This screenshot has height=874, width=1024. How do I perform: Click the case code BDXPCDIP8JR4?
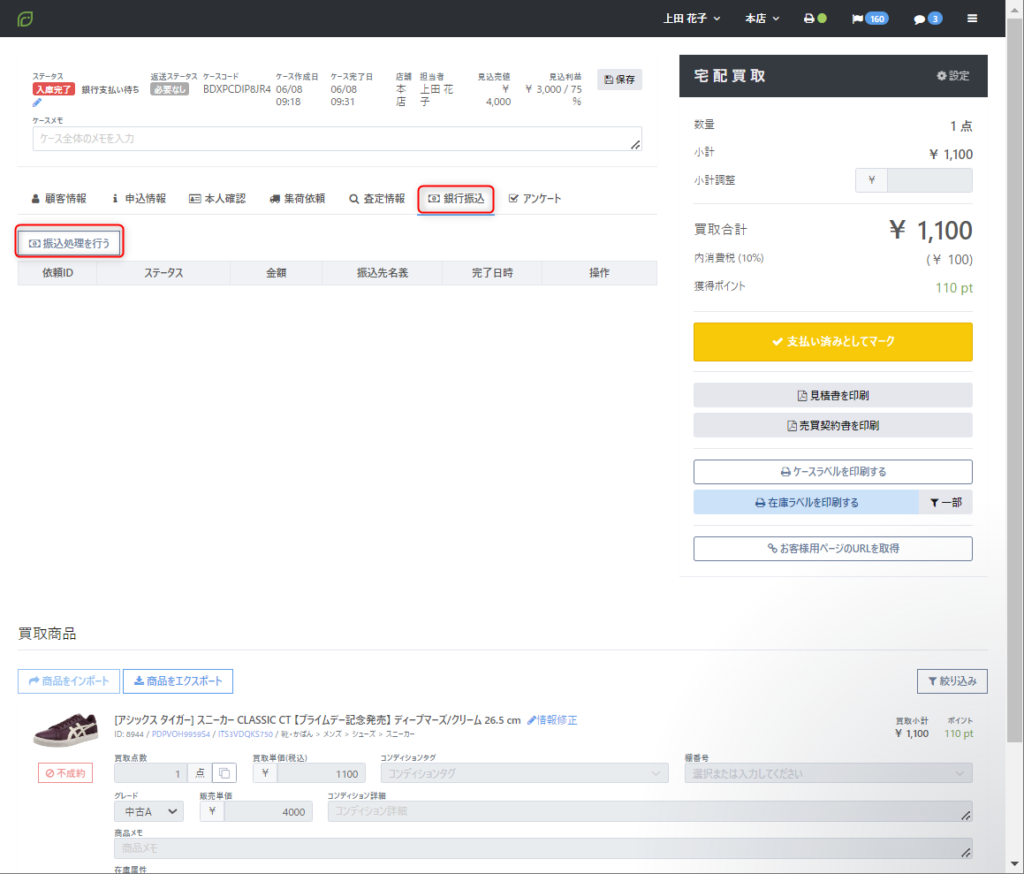[x=236, y=89]
